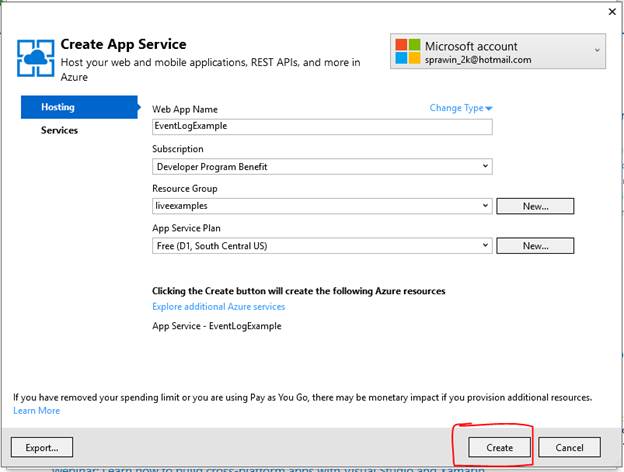The height and width of the screenshot is (472, 624).
Task: Click the sprawin_2k@hotmail.com account email
Action: pyautogui.click(x=478, y=60)
